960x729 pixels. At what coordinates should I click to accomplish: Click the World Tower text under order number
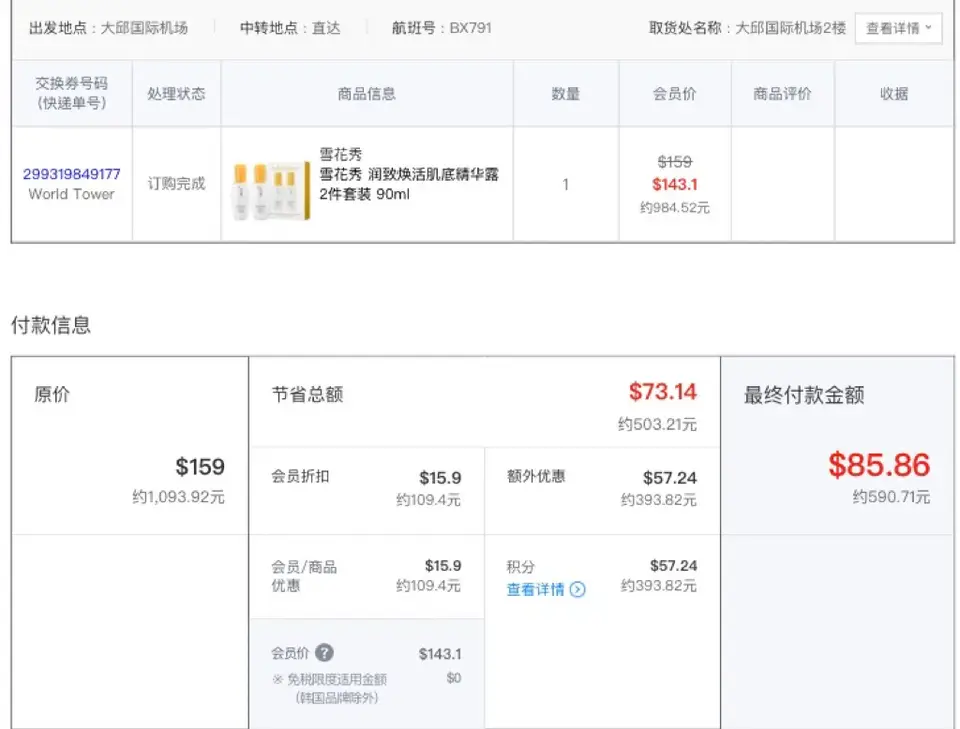[72, 194]
